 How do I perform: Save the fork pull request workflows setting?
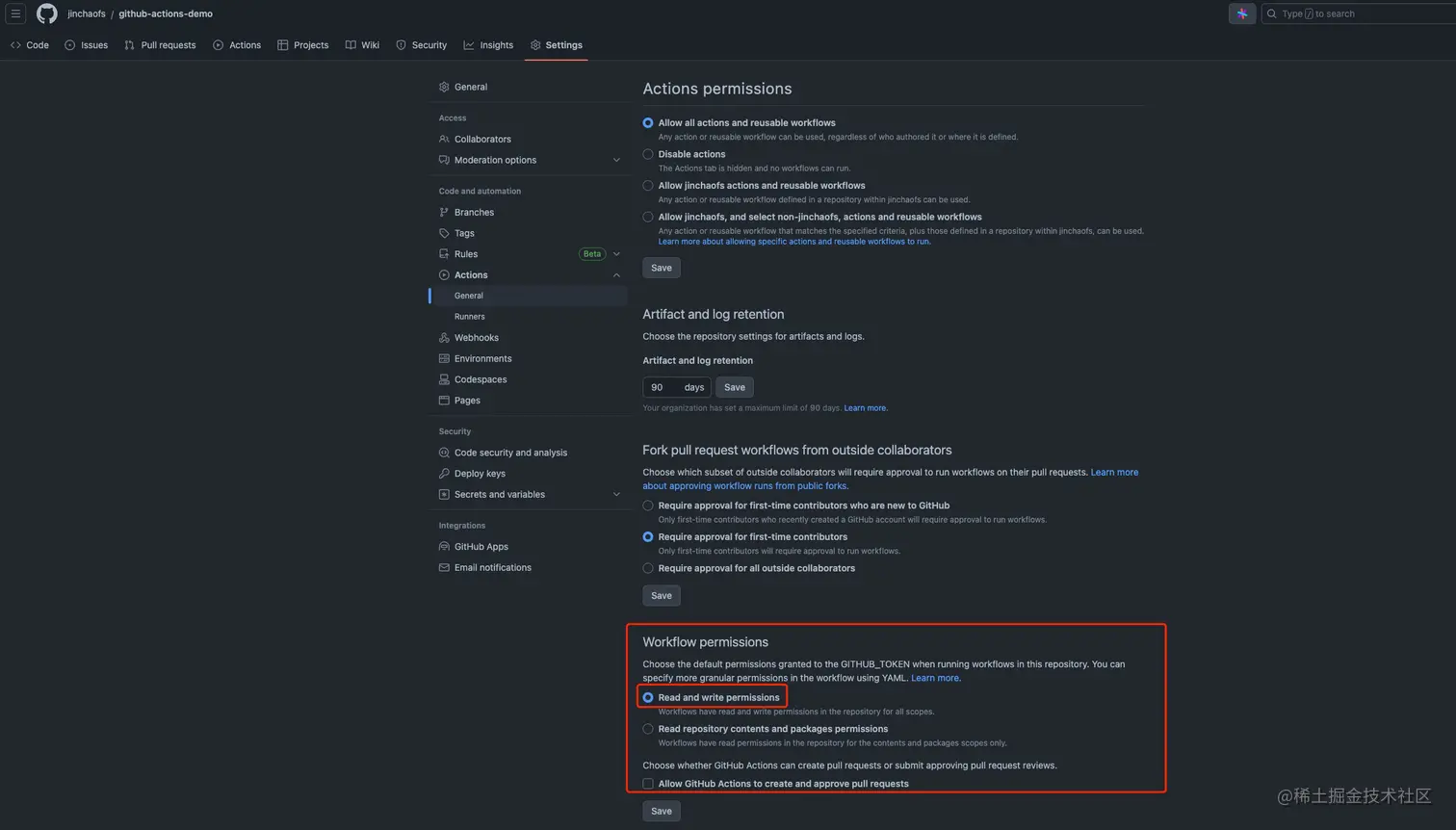tap(662, 596)
